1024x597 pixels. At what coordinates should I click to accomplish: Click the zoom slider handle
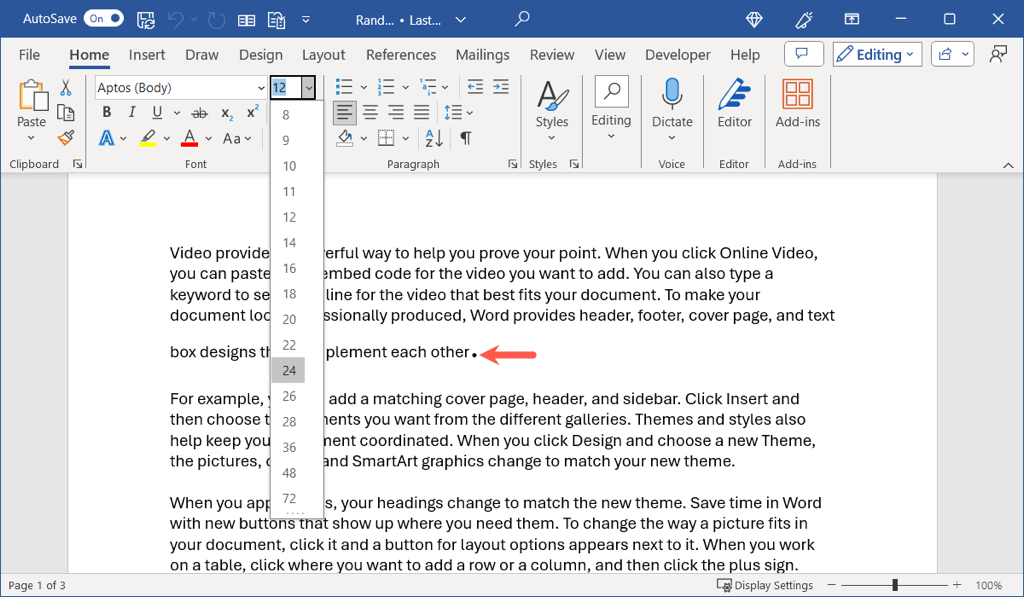[895, 586]
